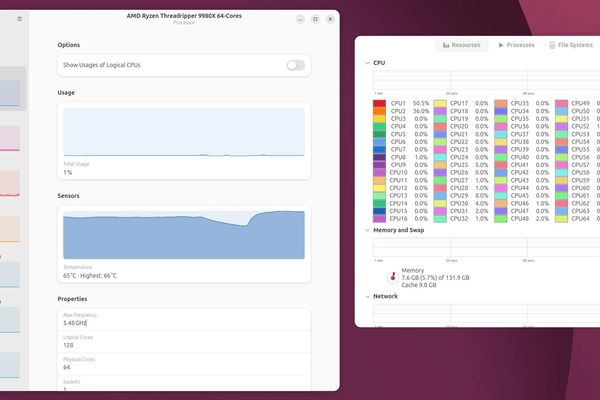The height and width of the screenshot is (400, 600).
Task: Open the CPU16 color swatch
Action: click(379, 219)
